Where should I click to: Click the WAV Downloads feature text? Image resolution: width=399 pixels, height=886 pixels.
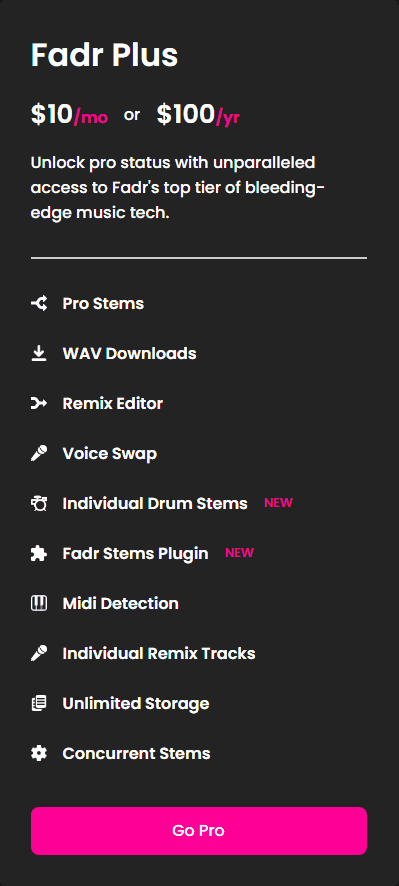click(129, 354)
